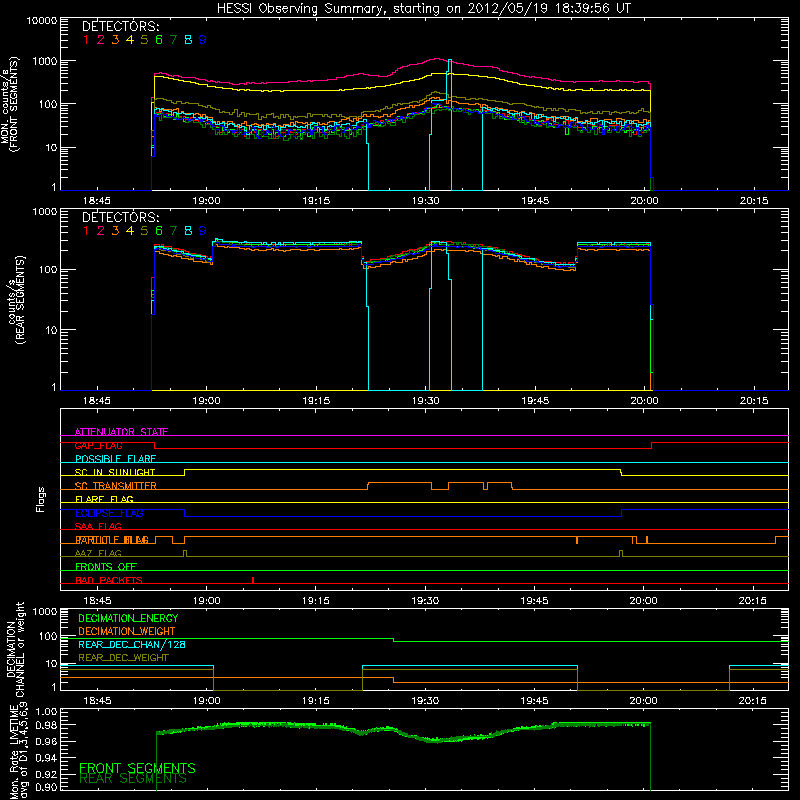
Task: Select detector 7 in rear segments legend
Action: pos(173,231)
